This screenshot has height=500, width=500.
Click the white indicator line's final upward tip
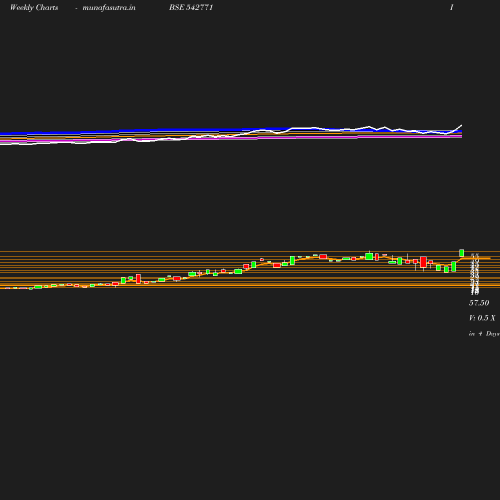[461, 126]
